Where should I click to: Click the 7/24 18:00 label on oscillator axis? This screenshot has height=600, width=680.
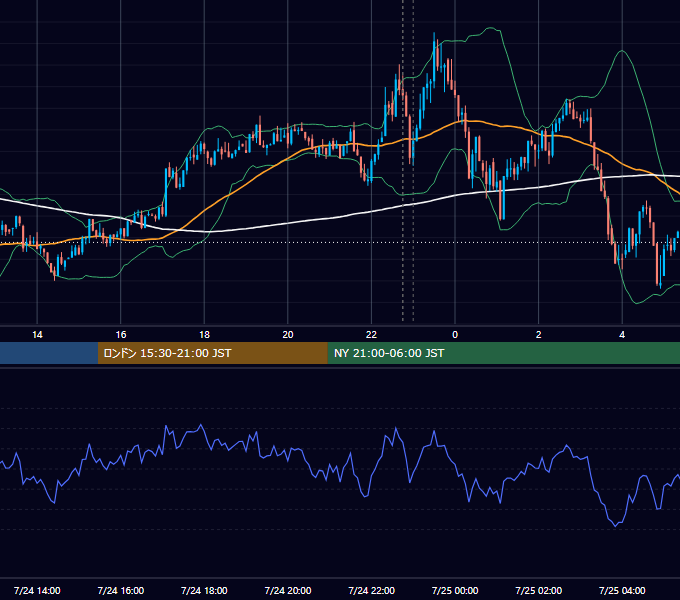(204, 590)
